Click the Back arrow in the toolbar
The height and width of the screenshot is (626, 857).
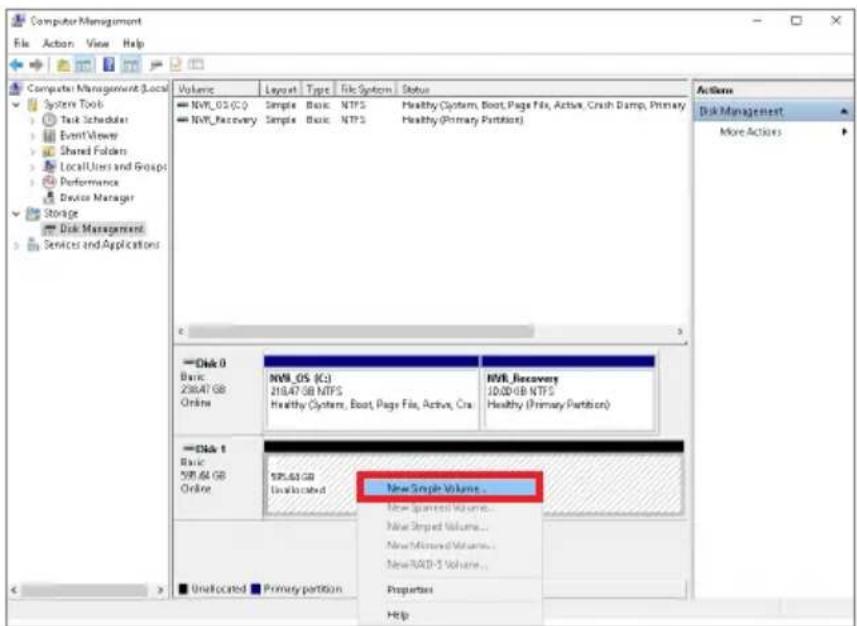[x=16, y=65]
